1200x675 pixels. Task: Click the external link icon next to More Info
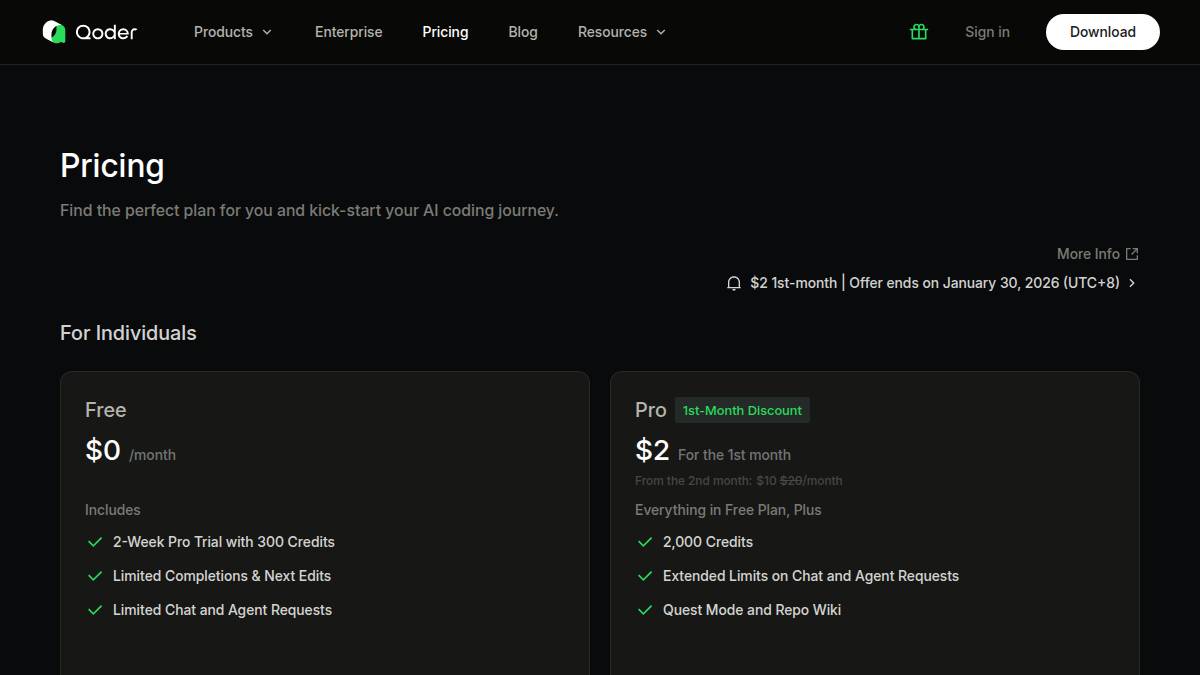(1132, 254)
